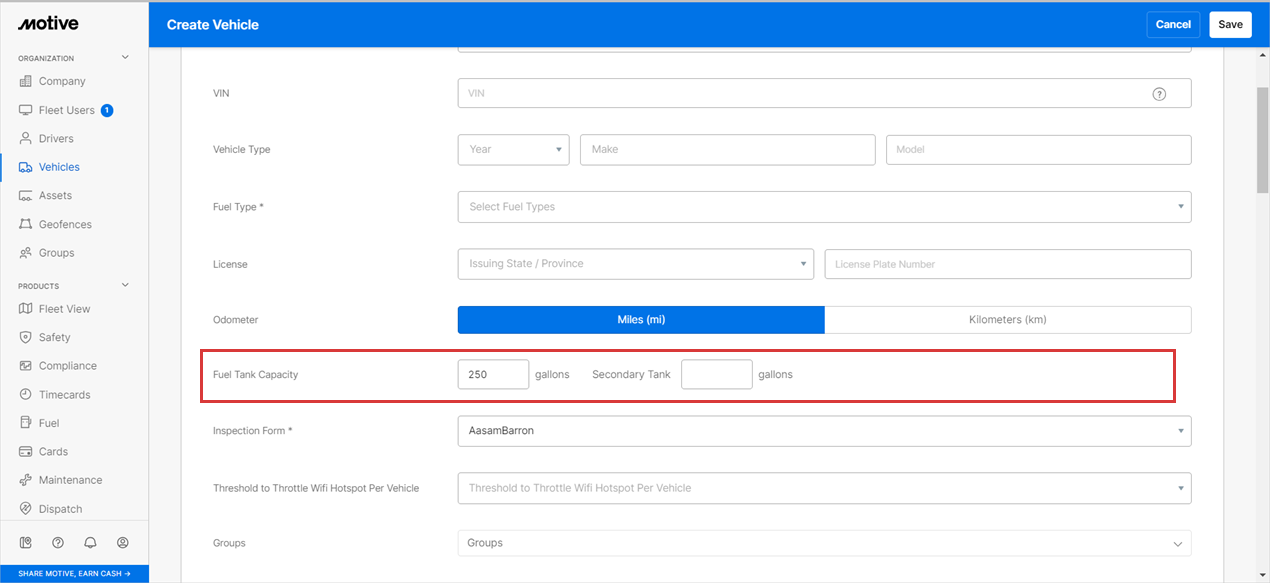
Task: Select Miles (mi) odometer unit
Action: 641,320
